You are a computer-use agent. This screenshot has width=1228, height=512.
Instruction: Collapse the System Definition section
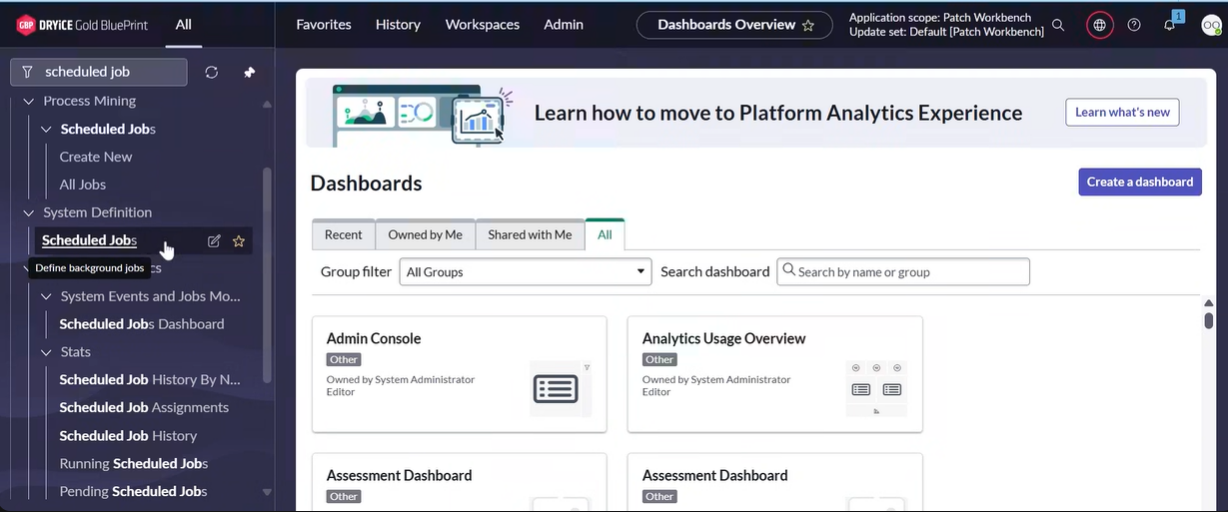29,213
